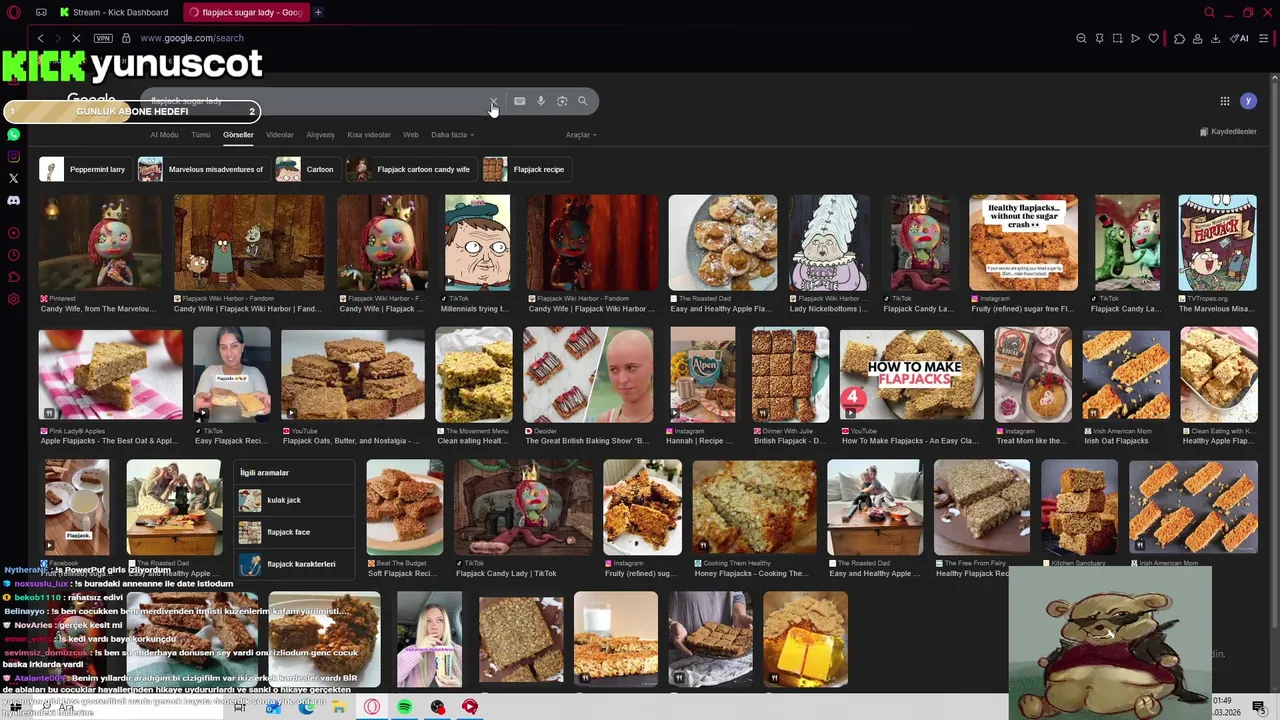The height and width of the screenshot is (720, 1280).
Task: Switch to the Stream - Kick Dashboard tab
Action: click(x=113, y=12)
